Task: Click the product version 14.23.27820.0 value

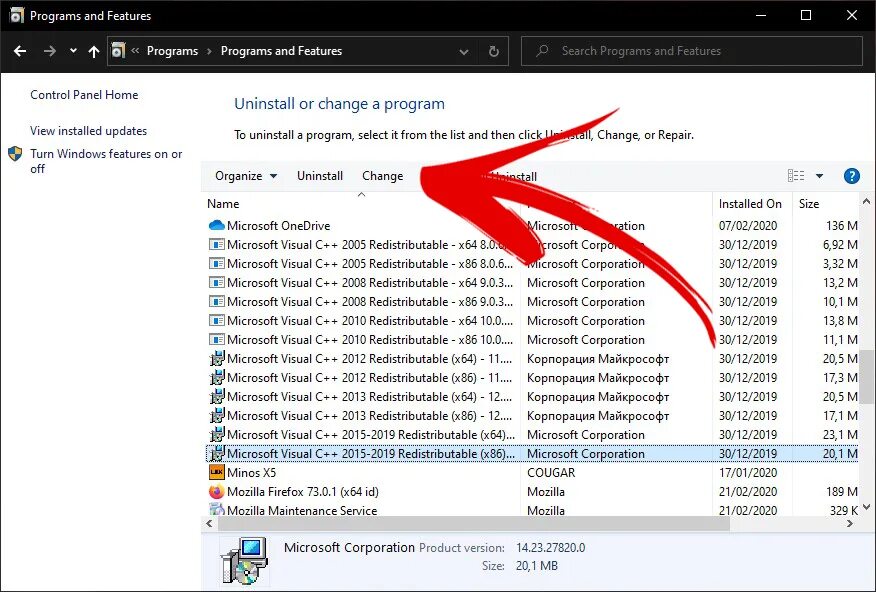Action: [x=550, y=548]
